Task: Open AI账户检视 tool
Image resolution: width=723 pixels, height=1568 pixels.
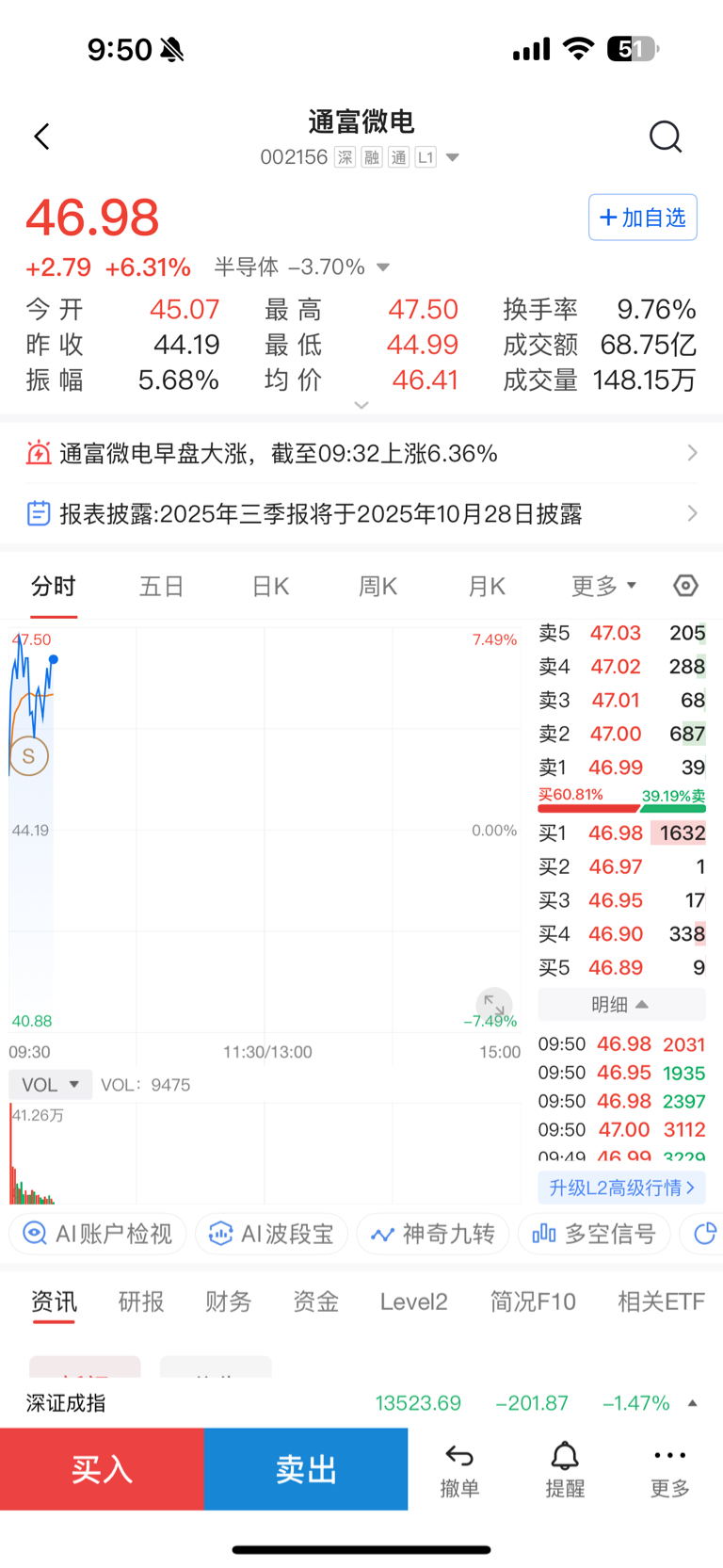Action: coord(98,1234)
